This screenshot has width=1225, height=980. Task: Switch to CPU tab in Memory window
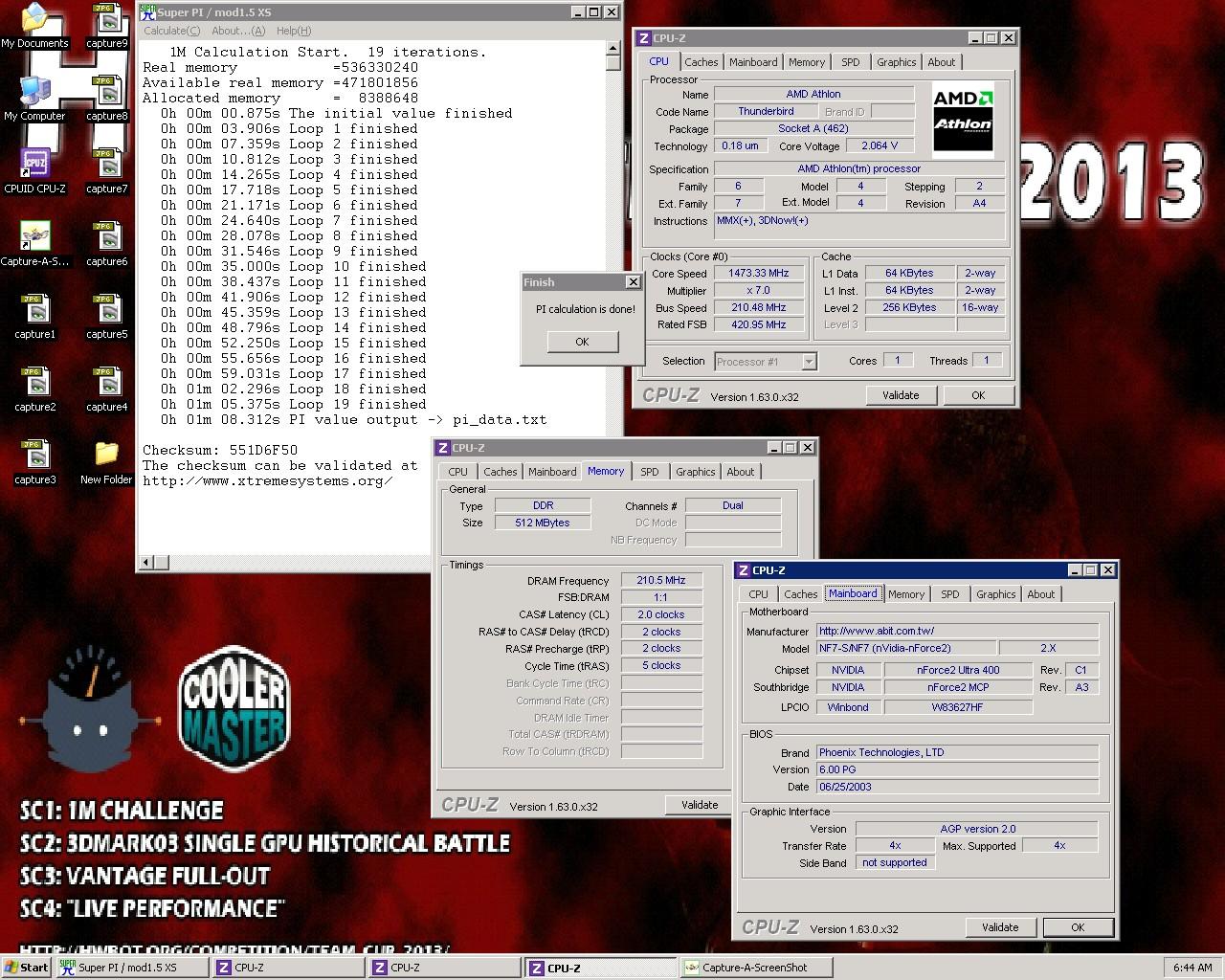[x=457, y=472]
